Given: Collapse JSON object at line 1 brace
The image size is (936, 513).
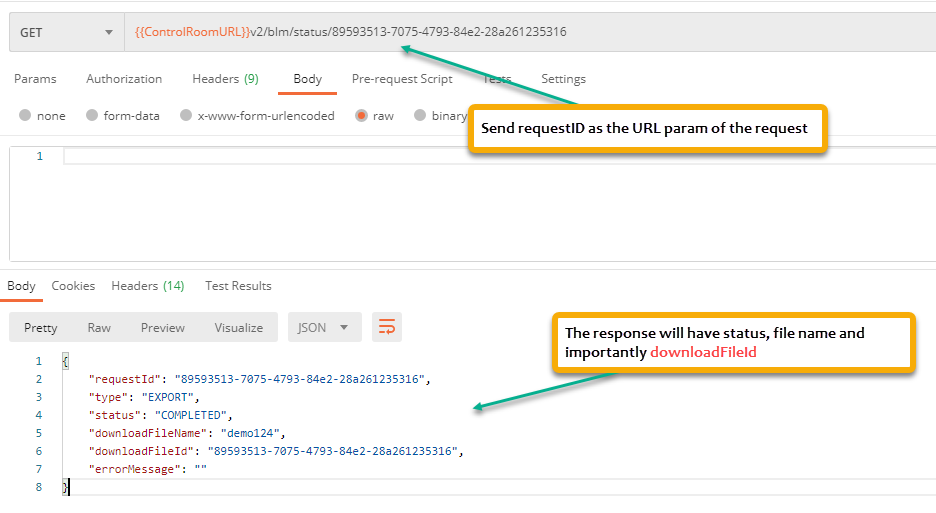Looking at the screenshot, I should 65,361.
